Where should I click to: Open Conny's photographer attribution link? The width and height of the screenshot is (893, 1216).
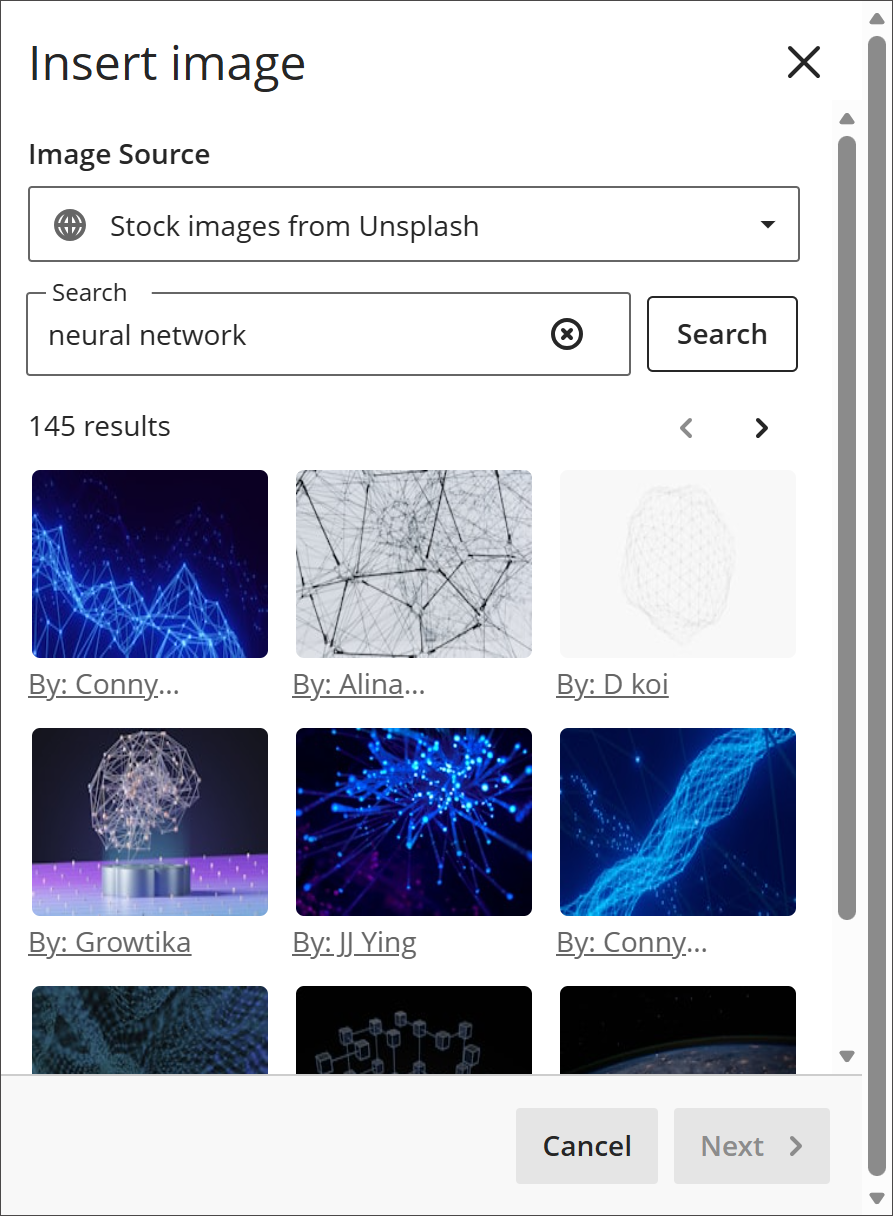pyautogui.click(x=104, y=684)
